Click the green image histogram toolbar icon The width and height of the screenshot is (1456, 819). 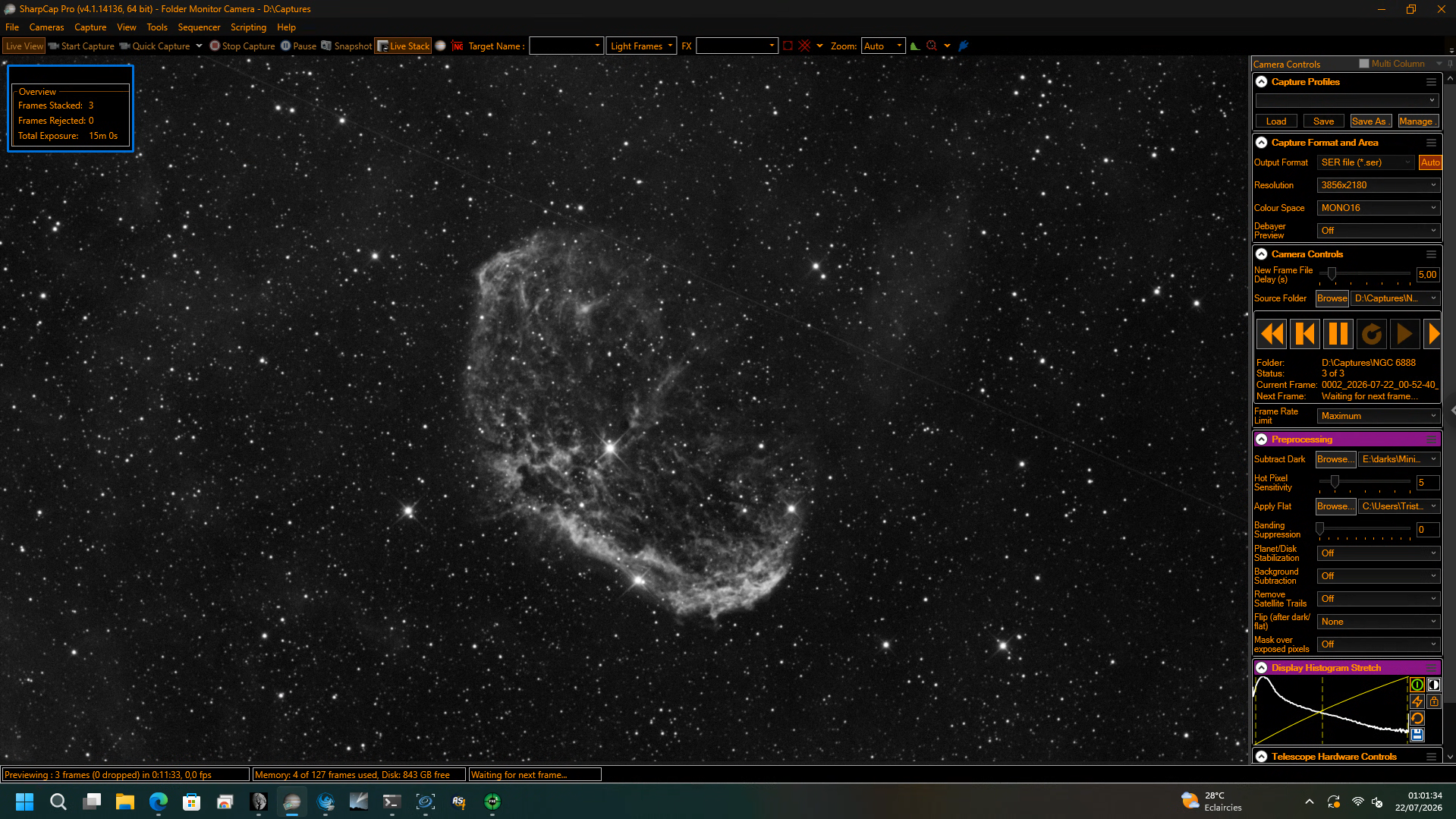click(915, 46)
